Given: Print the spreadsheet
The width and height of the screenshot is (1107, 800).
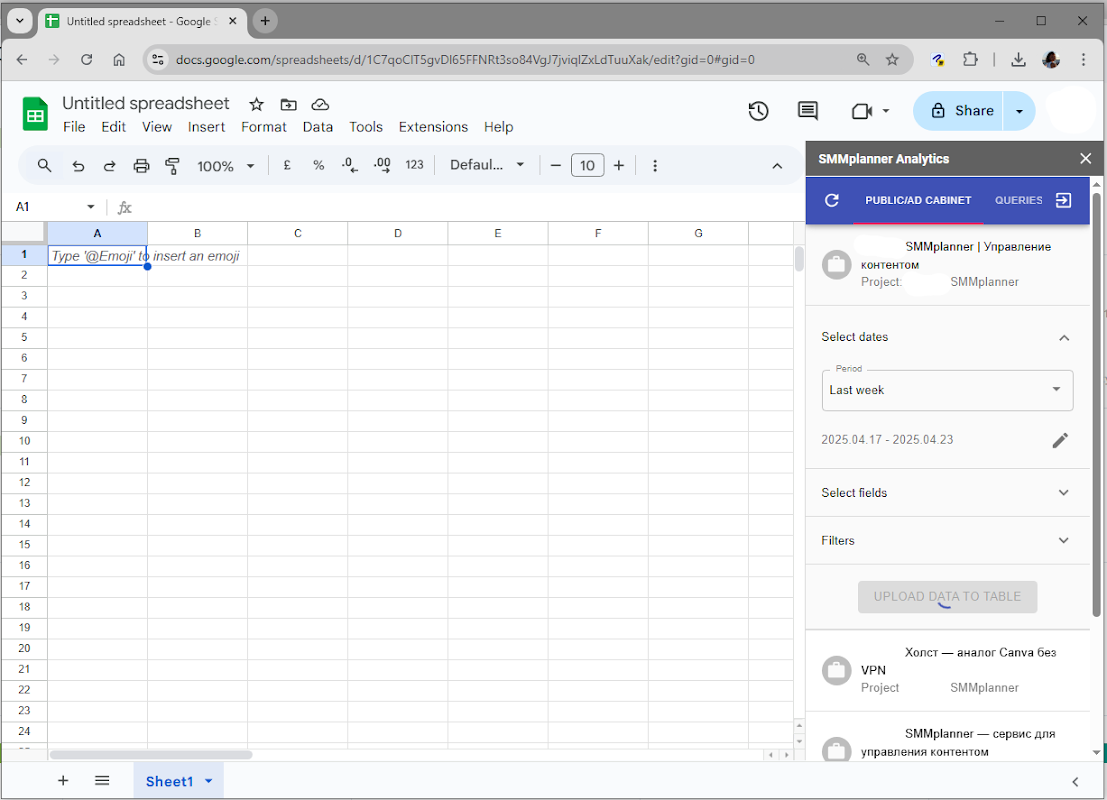Looking at the screenshot, I should 141,166.
